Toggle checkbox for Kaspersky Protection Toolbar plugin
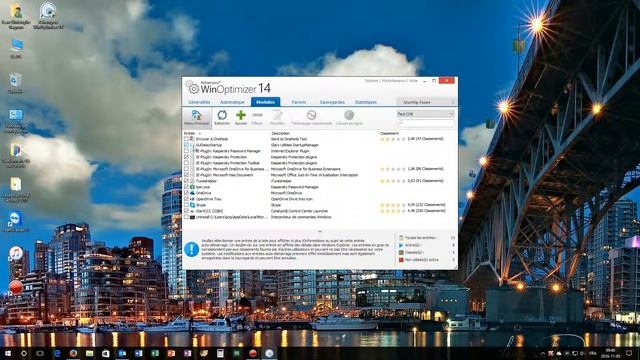 (x=187, y=163)
